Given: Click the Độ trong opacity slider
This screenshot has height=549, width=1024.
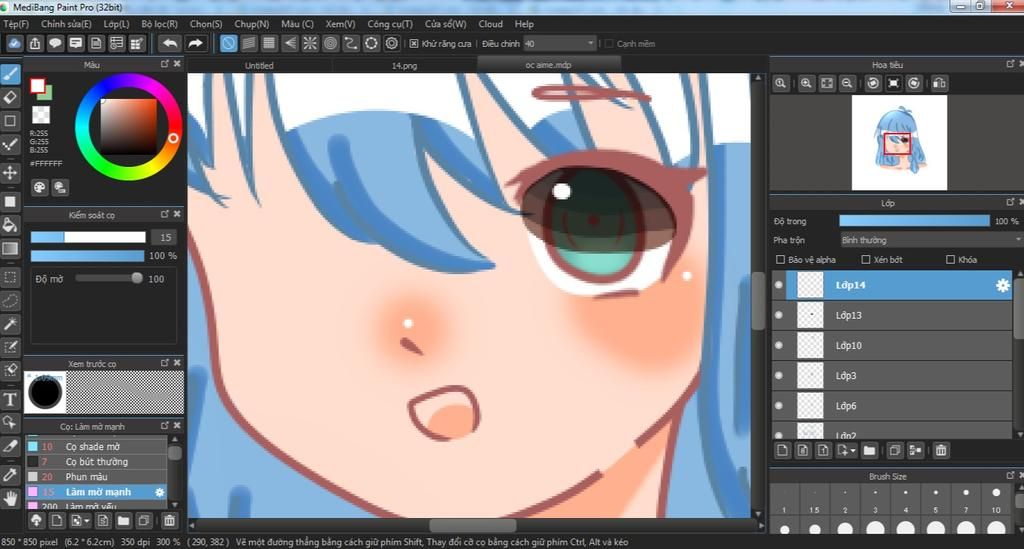Looking at the screenshot, I should 914,221.
